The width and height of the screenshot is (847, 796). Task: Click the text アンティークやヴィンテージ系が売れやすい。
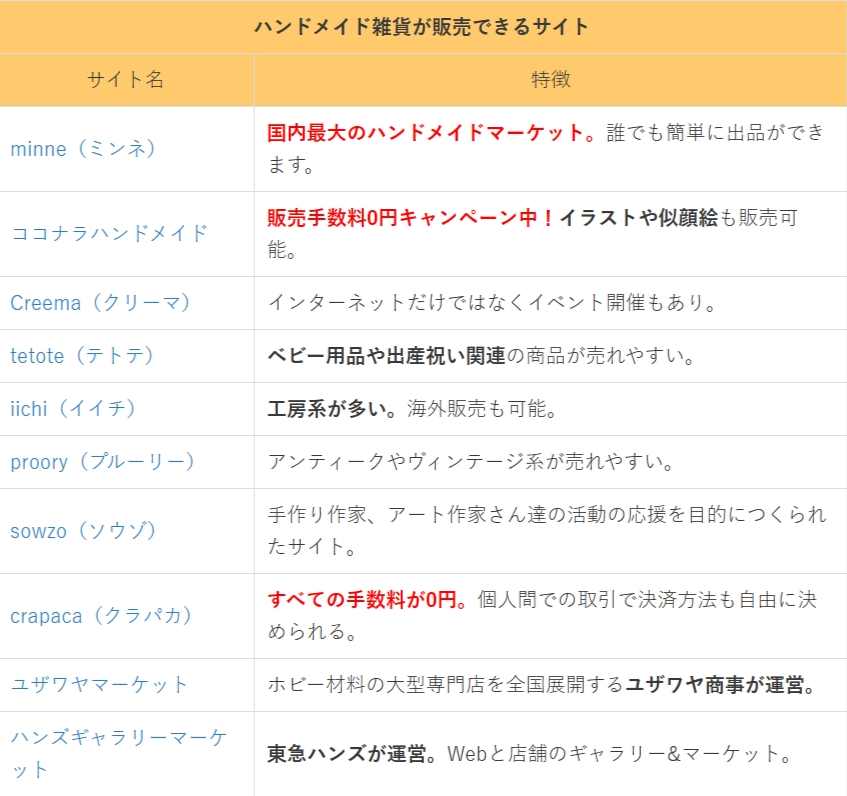pos(472,462)
